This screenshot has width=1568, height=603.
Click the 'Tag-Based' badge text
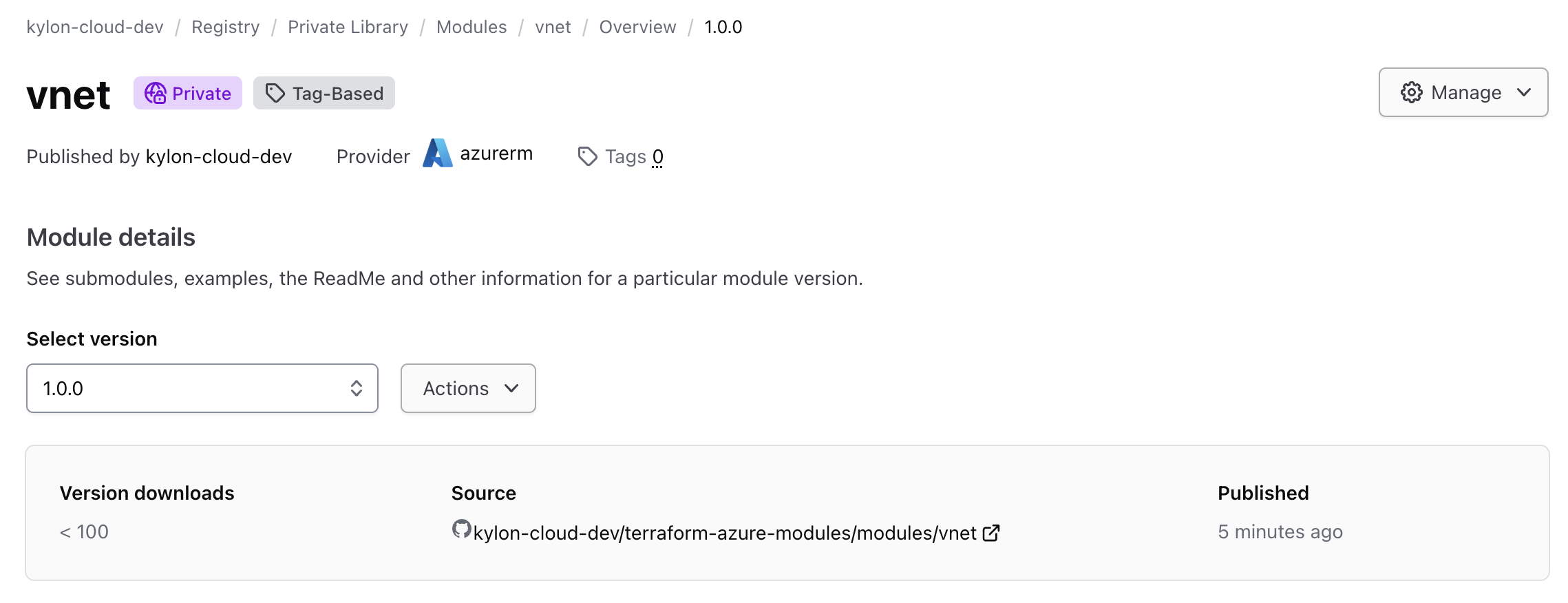click(x=338, y=94)
